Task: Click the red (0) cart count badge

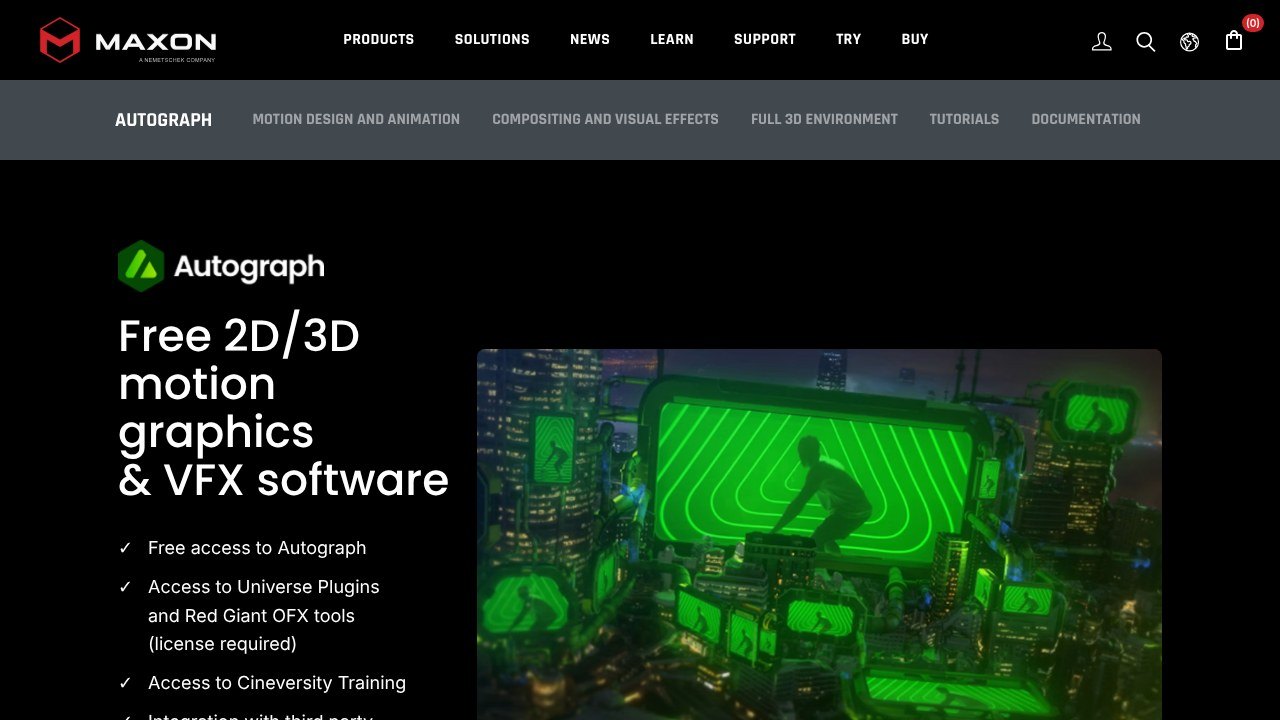Action: pos(1252,23)
